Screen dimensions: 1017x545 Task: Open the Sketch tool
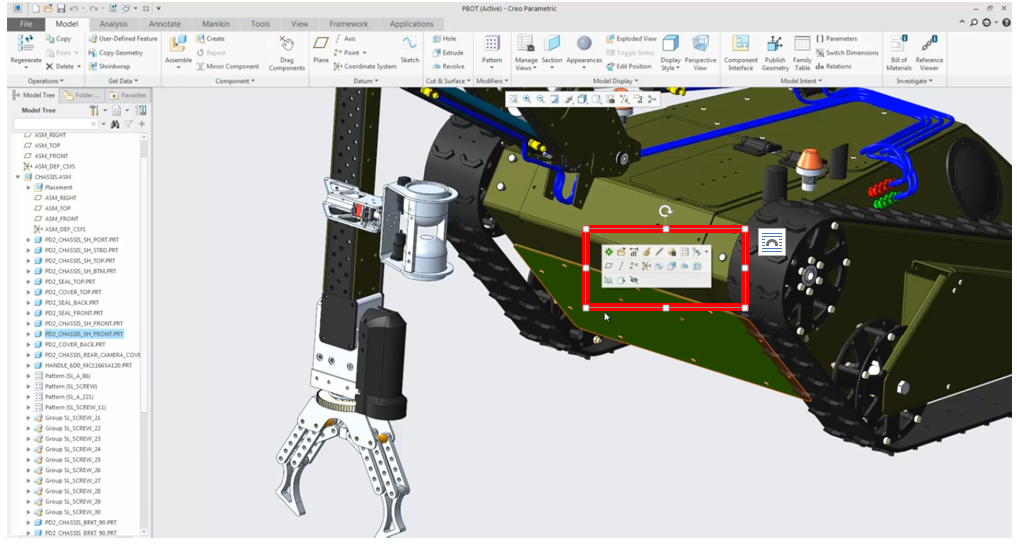point(410,46)
